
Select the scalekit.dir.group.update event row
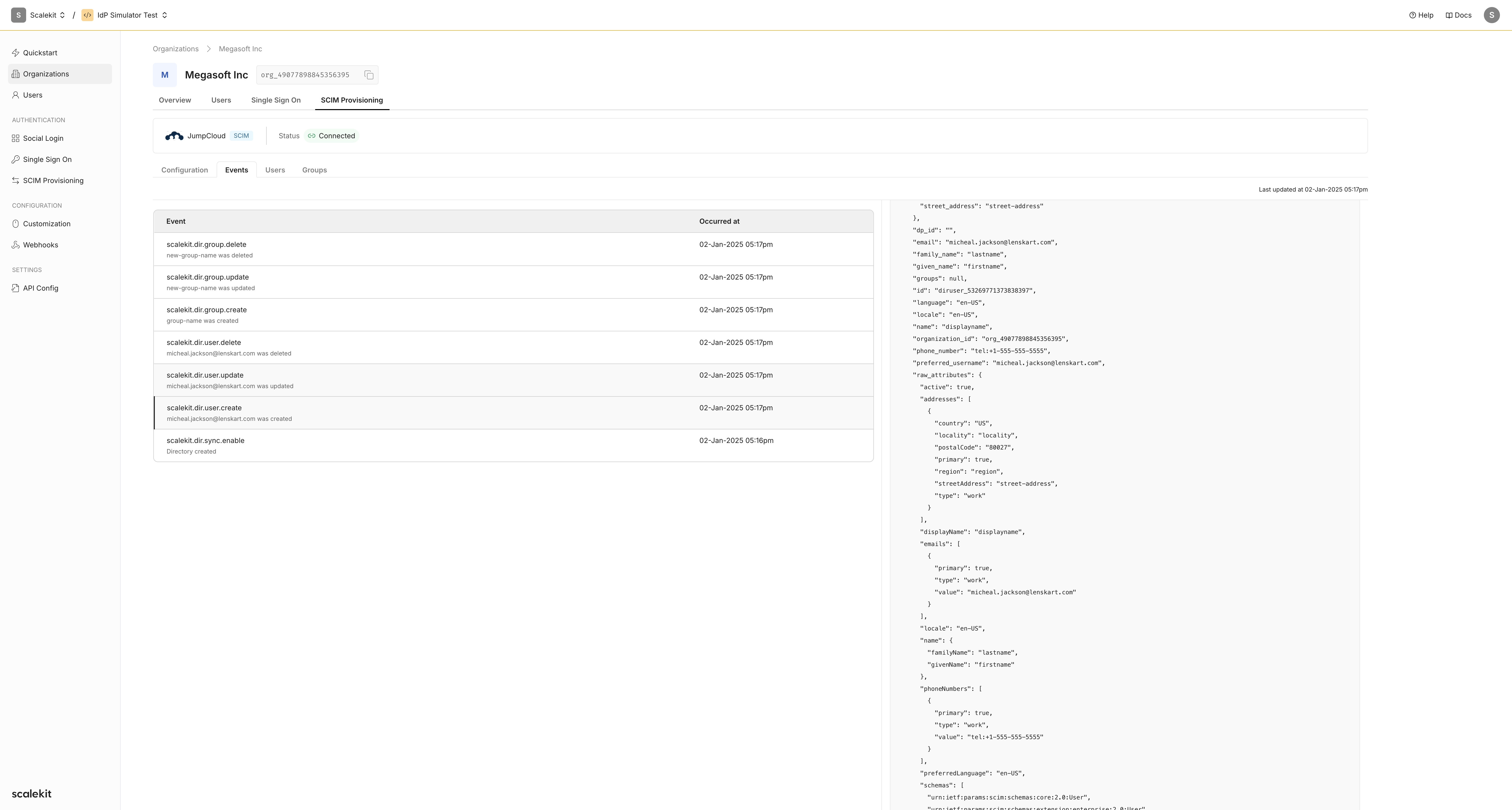point(513,282)
